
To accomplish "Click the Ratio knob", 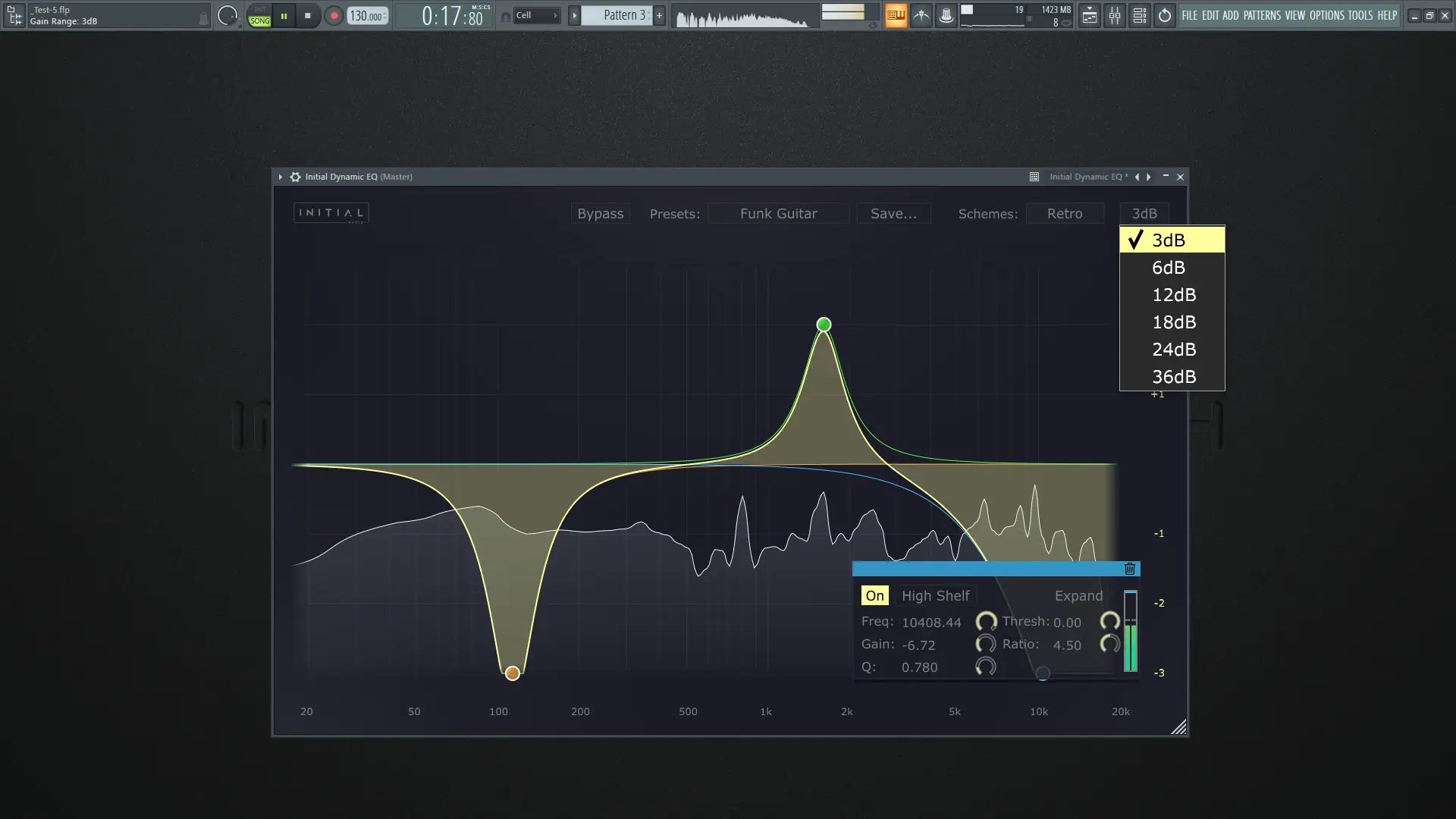I will click(1109, 645).
